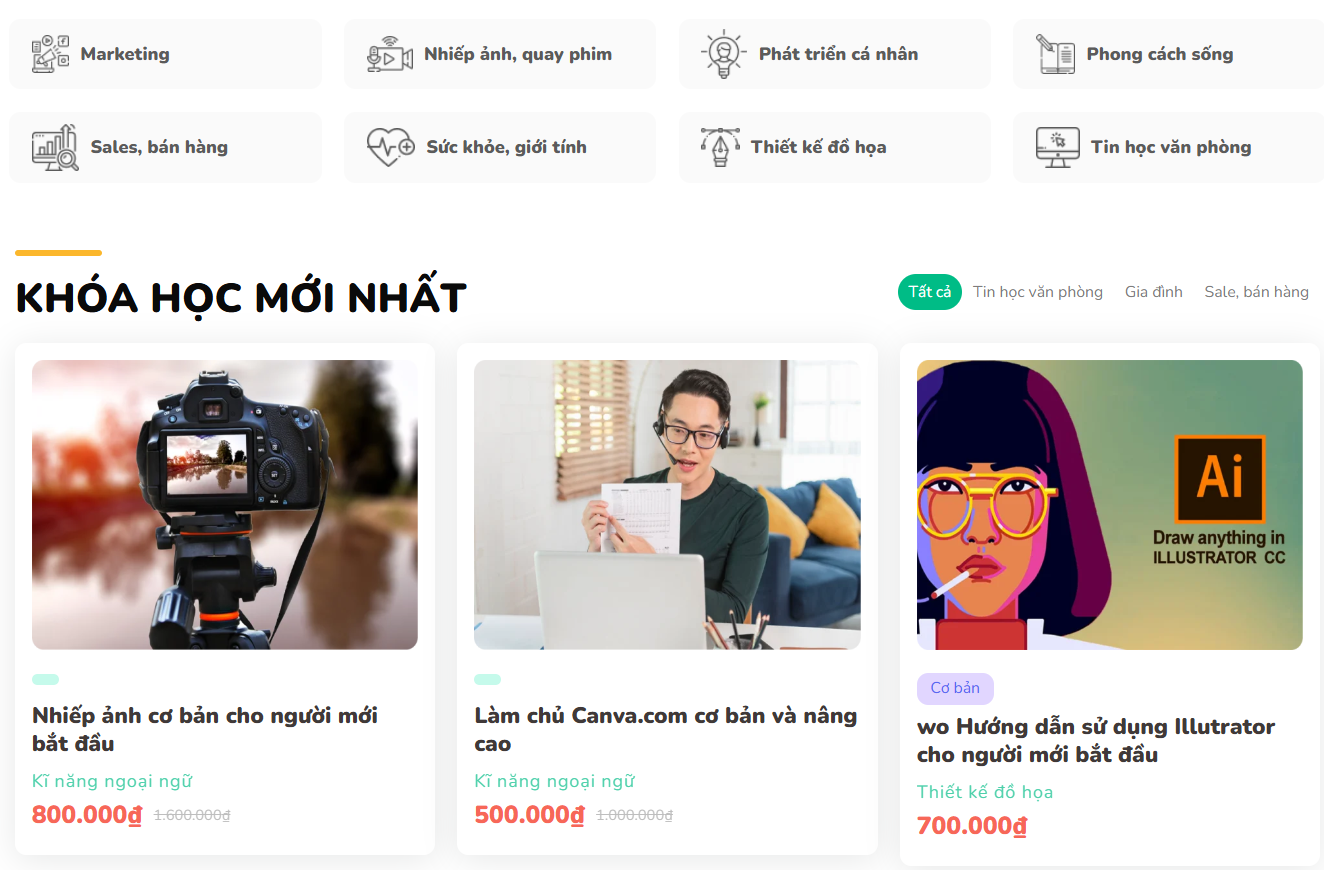This screenshot has height=870, width=1324.
Task: Click the chart icon for Sales, bán hàng
Action: coord(55,147)
